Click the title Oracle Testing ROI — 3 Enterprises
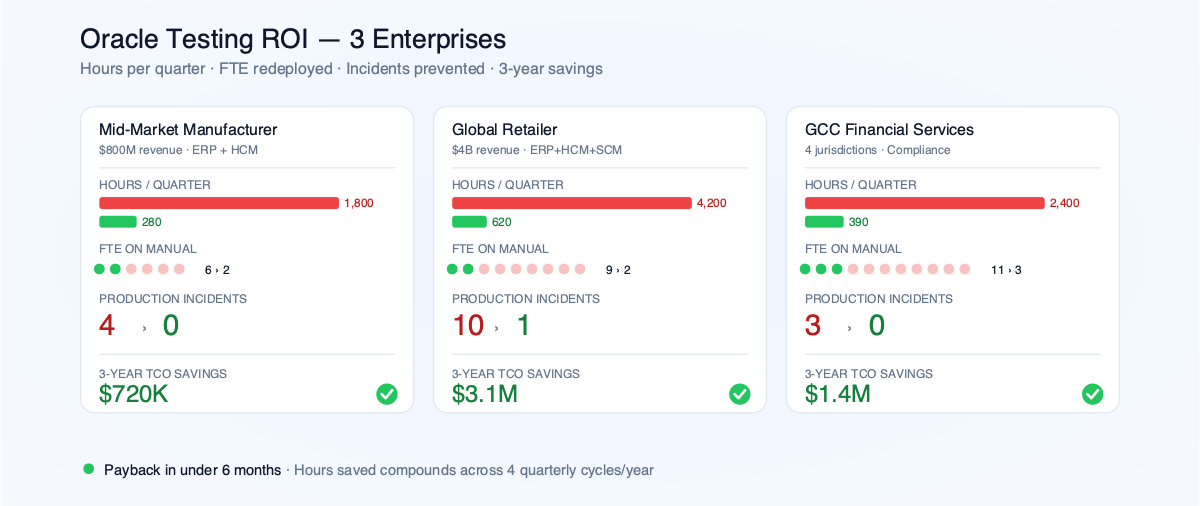Screen dimensions: 1200x506 click(293, 39)
